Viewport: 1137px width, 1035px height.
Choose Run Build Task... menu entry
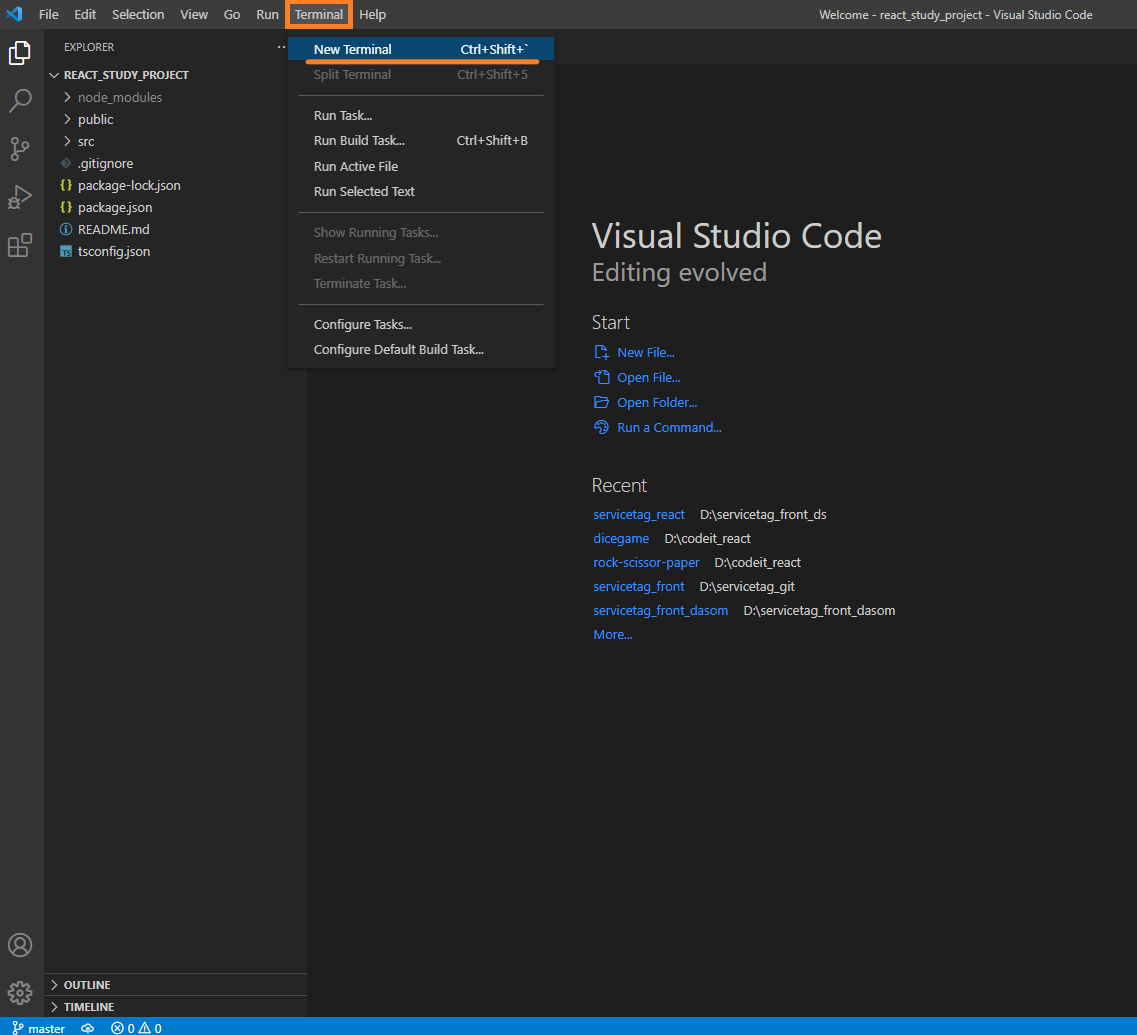[421, 141]
